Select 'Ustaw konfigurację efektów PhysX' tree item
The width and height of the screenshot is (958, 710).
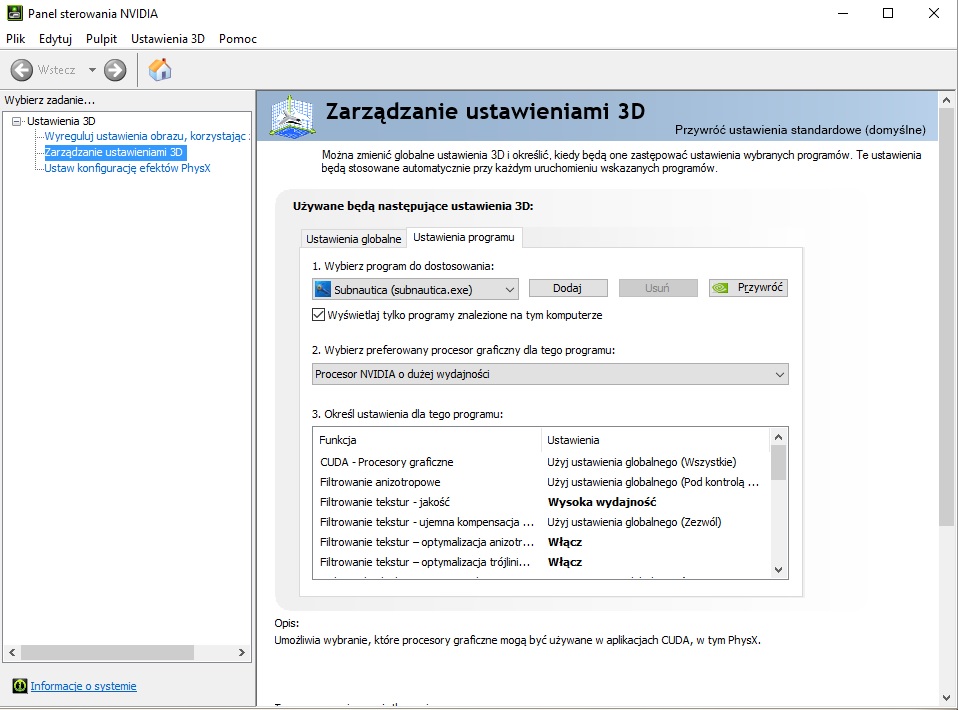pyautogui.click(x=127, y=168)
